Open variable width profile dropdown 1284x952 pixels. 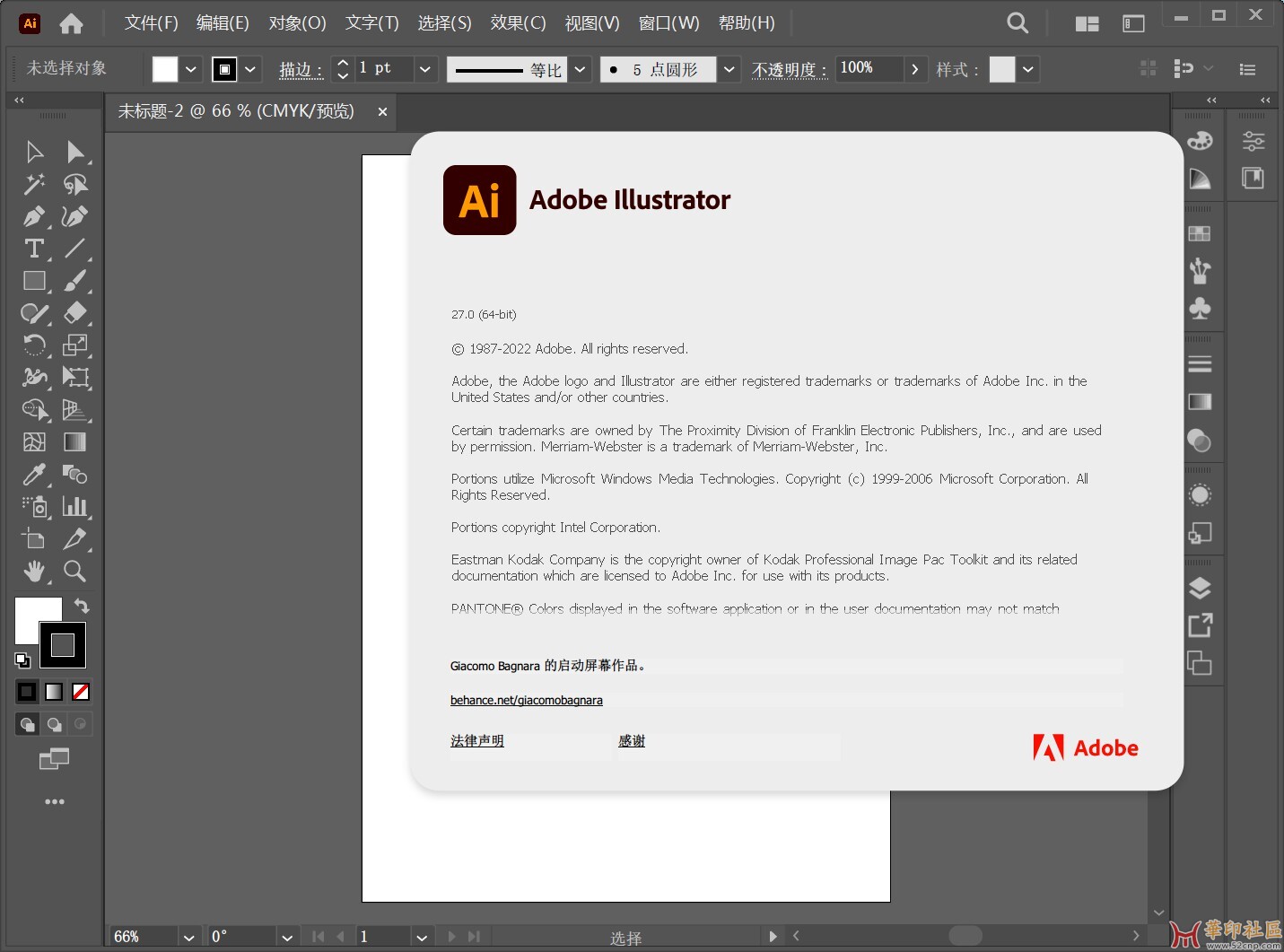tap(580, 69)
